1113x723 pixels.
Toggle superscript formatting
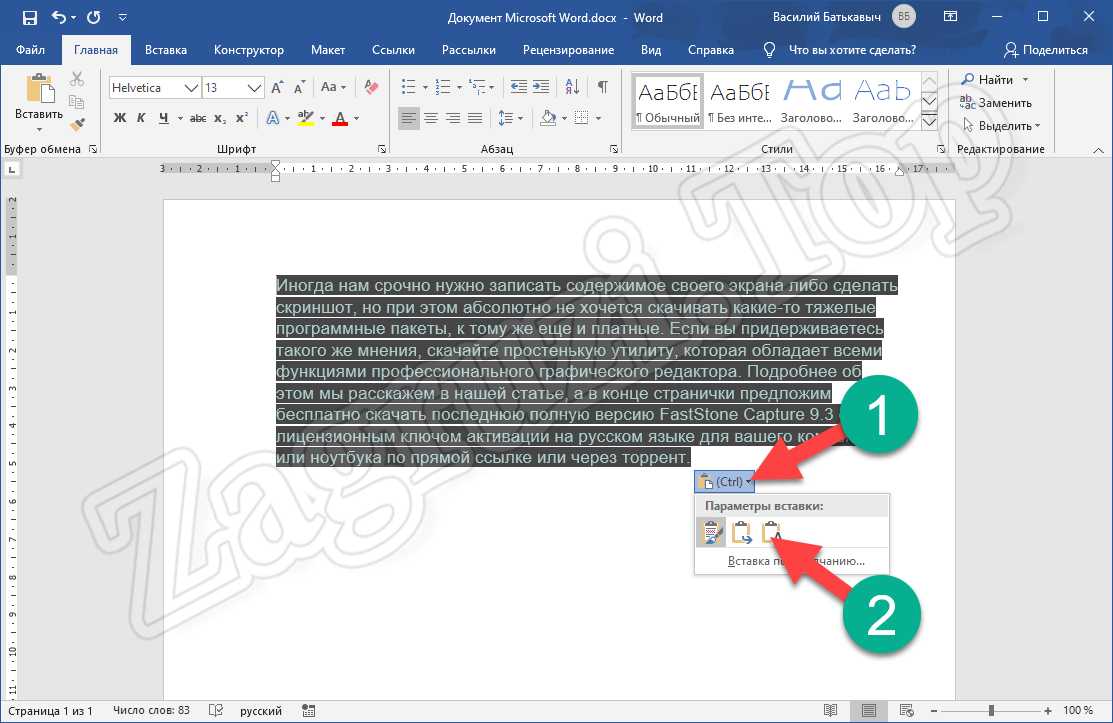click(x=242, y=118)
